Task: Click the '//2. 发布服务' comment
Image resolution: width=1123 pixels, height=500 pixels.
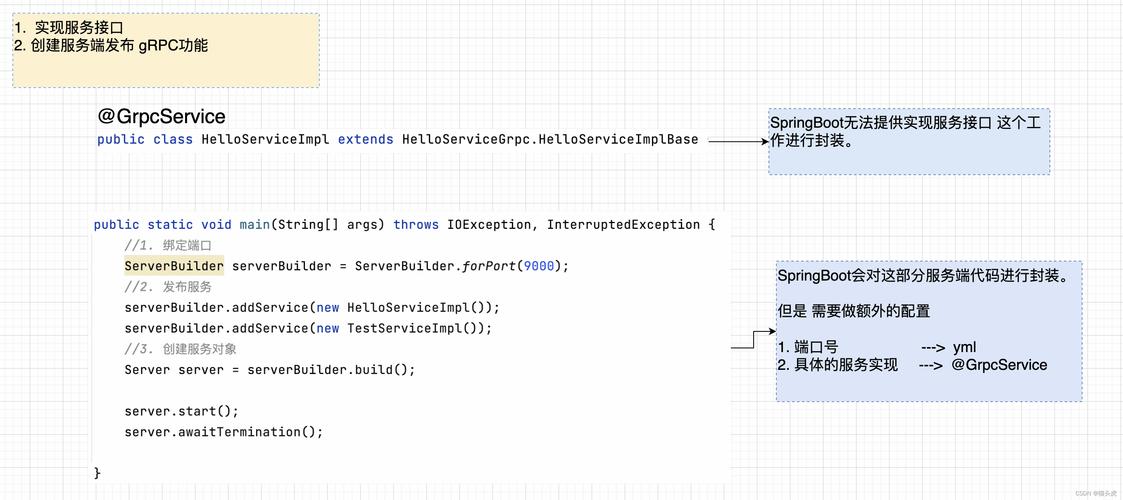Action: pyautogui.click(x=168, y=287)
